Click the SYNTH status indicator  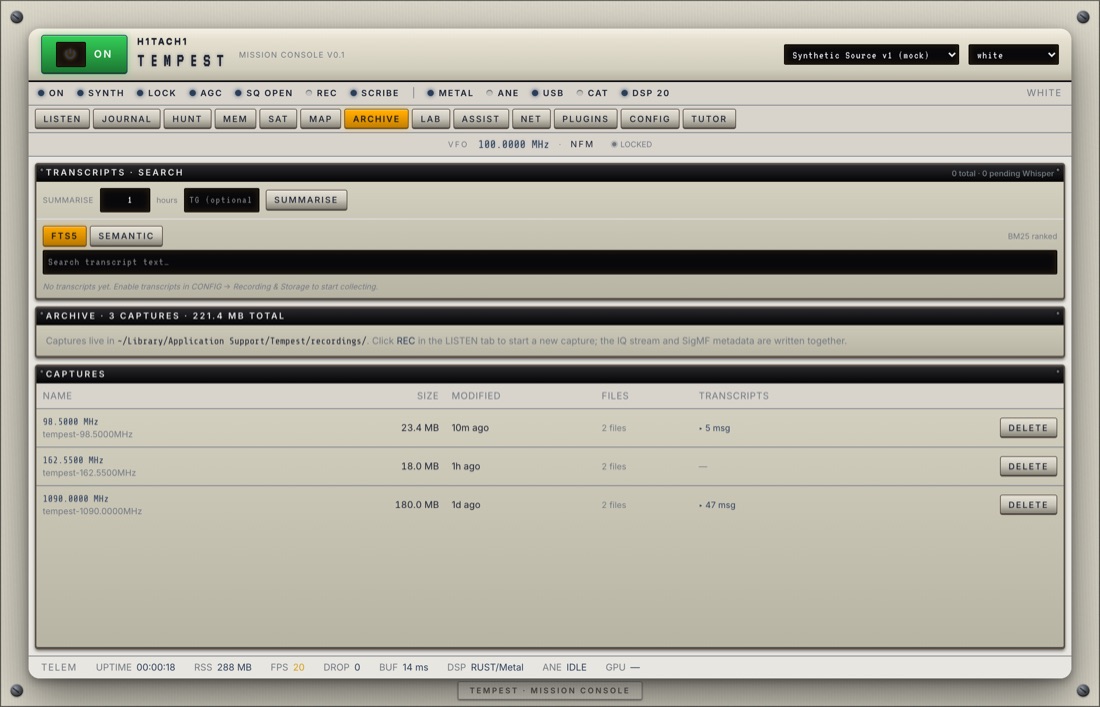coord(100,93)
